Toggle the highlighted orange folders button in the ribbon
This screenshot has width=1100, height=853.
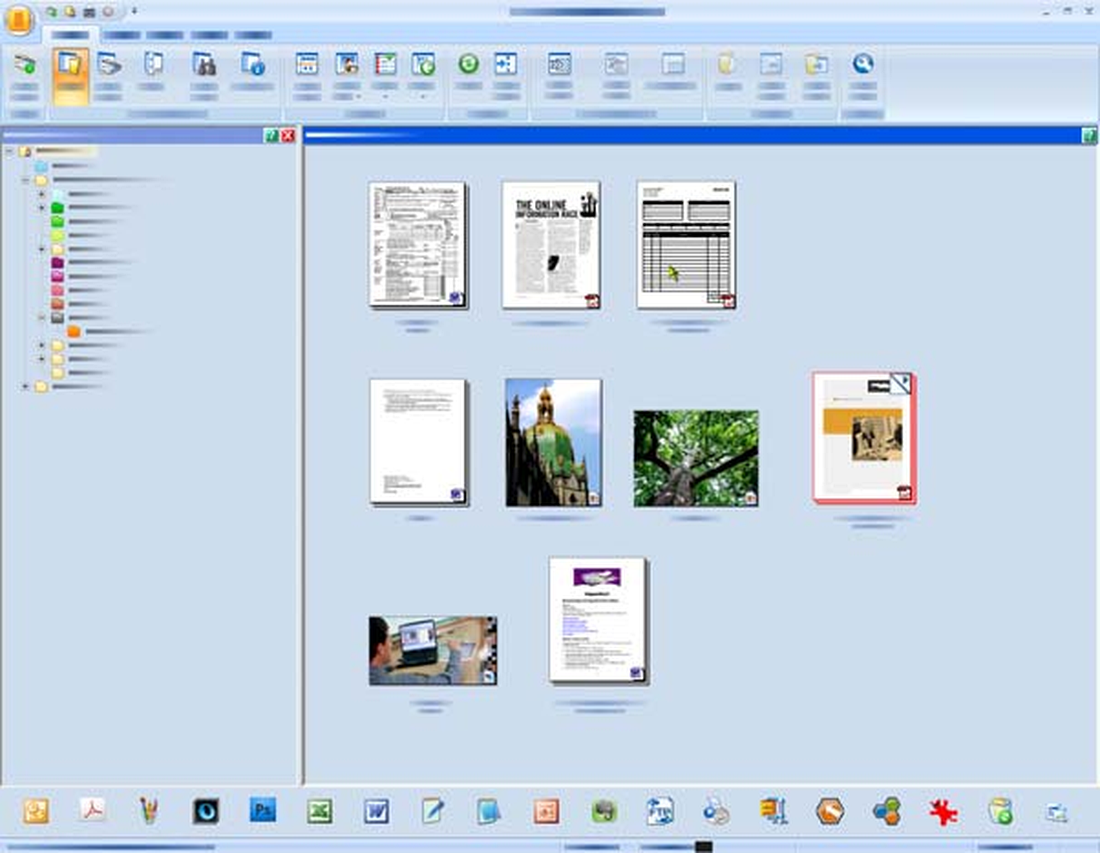70,76
